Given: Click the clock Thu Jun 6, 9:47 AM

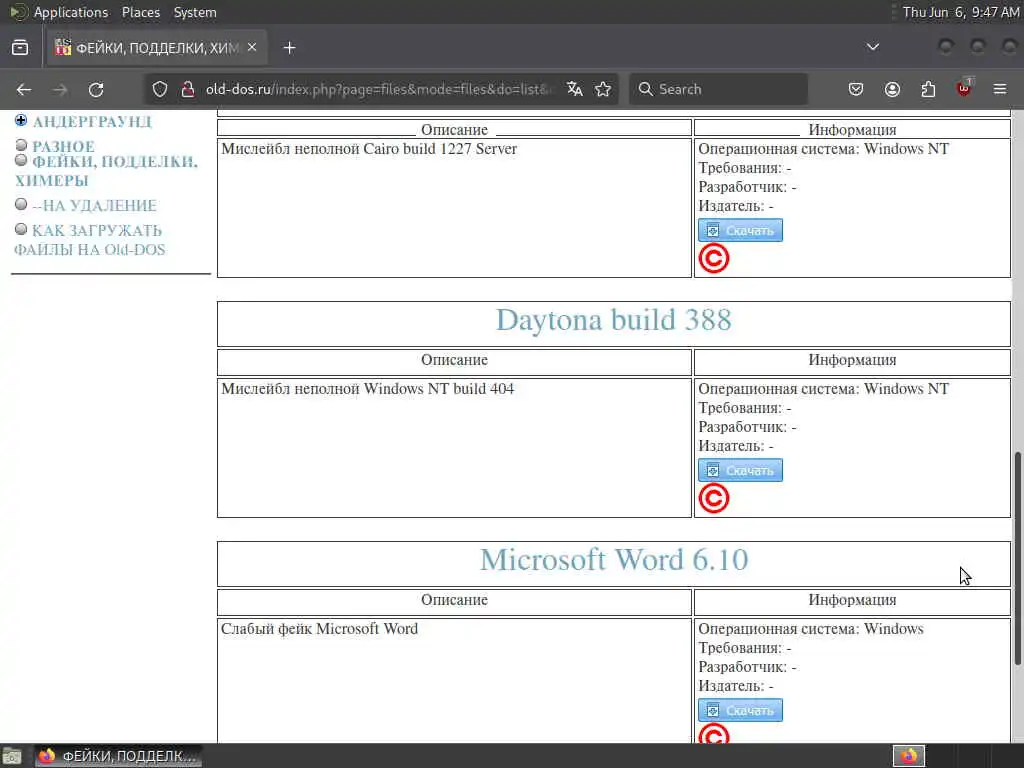Looking at the screenshot, I should click(961, 12).
